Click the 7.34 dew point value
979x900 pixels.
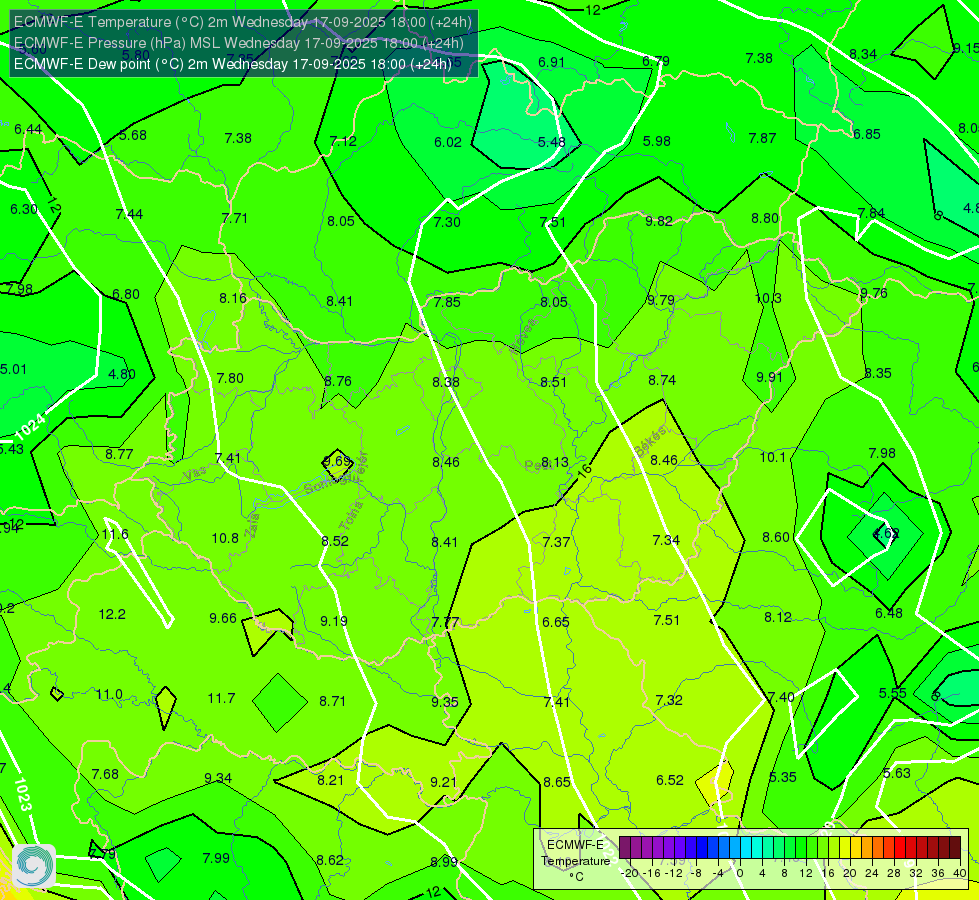(x=666, y=540)
